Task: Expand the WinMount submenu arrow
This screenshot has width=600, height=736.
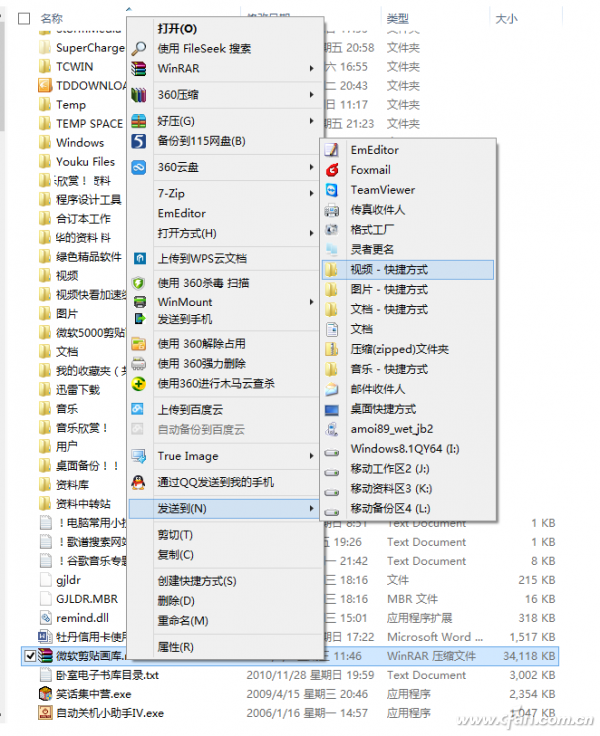Action: point(311,302)
